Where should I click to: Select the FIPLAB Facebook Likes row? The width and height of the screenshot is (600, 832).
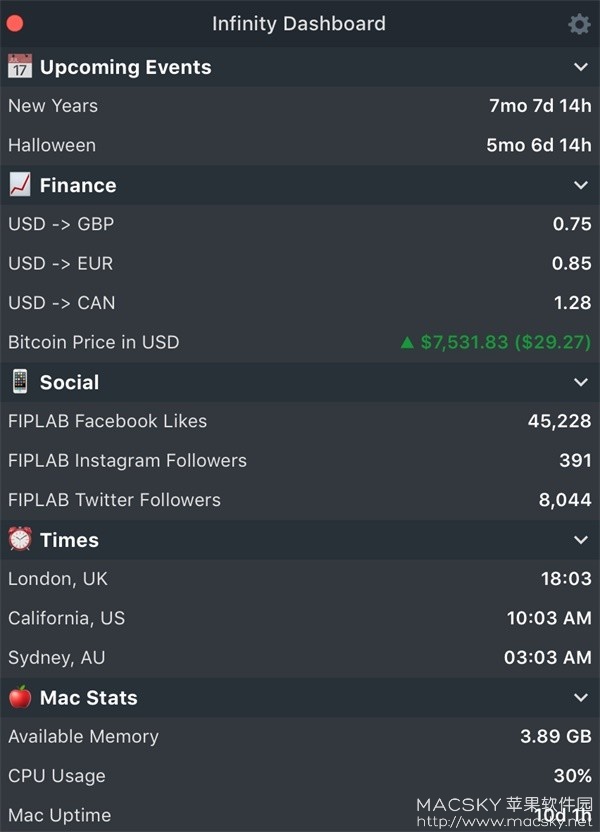(x=300, y=421)
